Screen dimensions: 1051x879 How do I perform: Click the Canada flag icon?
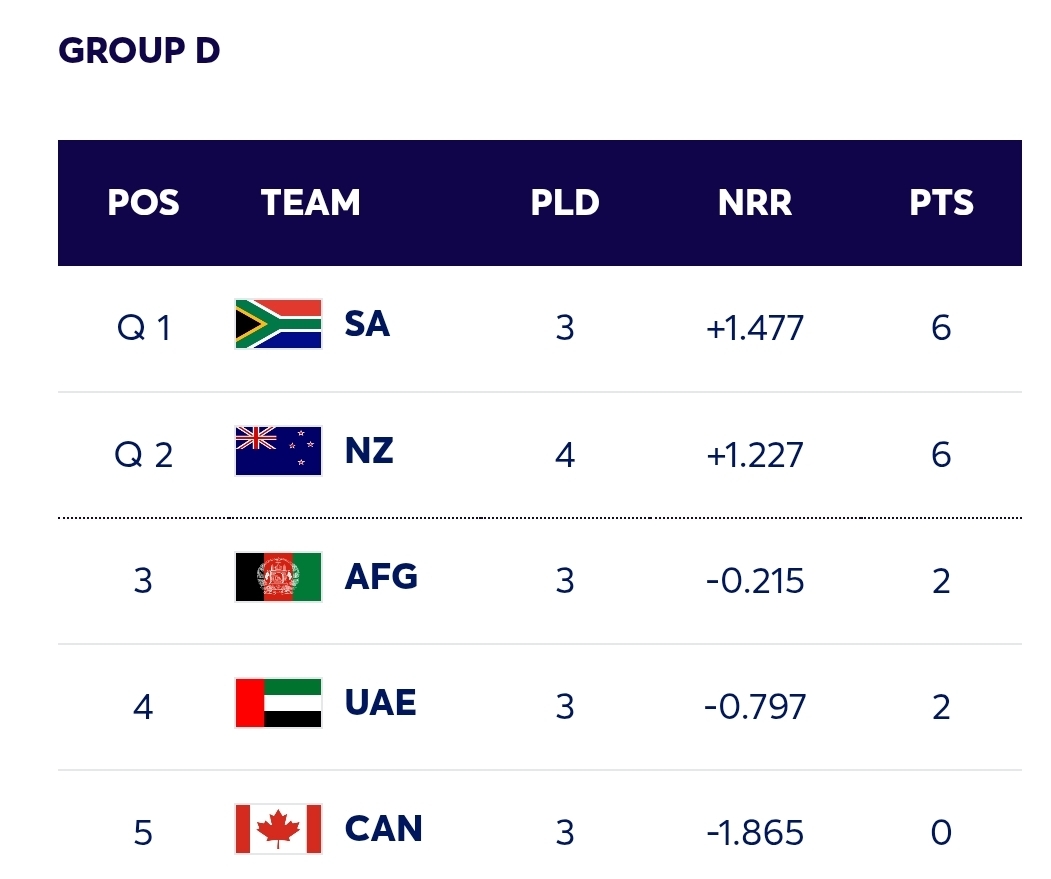tap(278, 829)
